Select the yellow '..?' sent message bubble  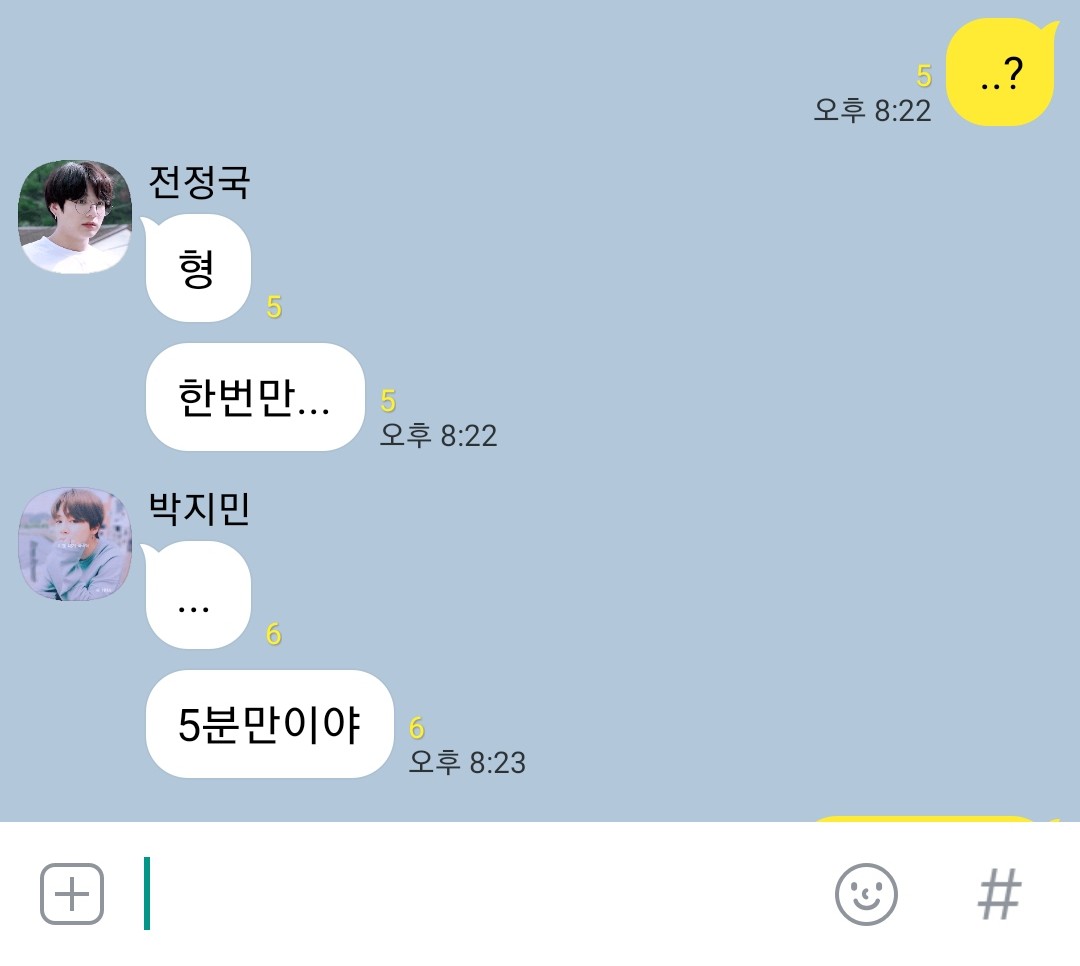click(1001, 72)
